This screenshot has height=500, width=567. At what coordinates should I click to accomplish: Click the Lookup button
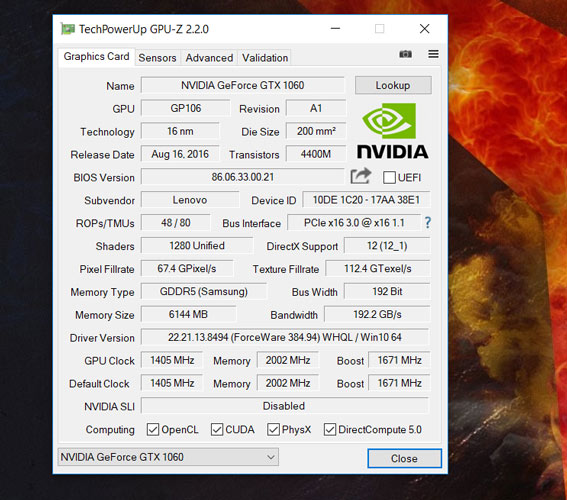click(x=393, y=85)
